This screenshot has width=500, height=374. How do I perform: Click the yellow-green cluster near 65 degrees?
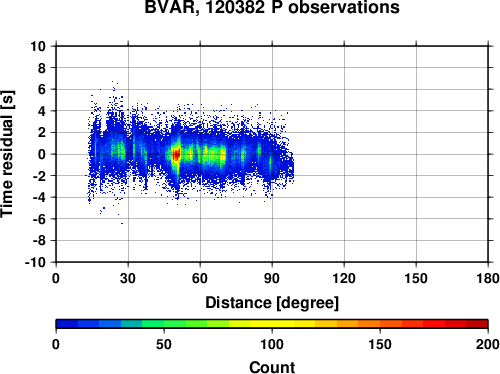pyautogui.click(x=213, y=155)
